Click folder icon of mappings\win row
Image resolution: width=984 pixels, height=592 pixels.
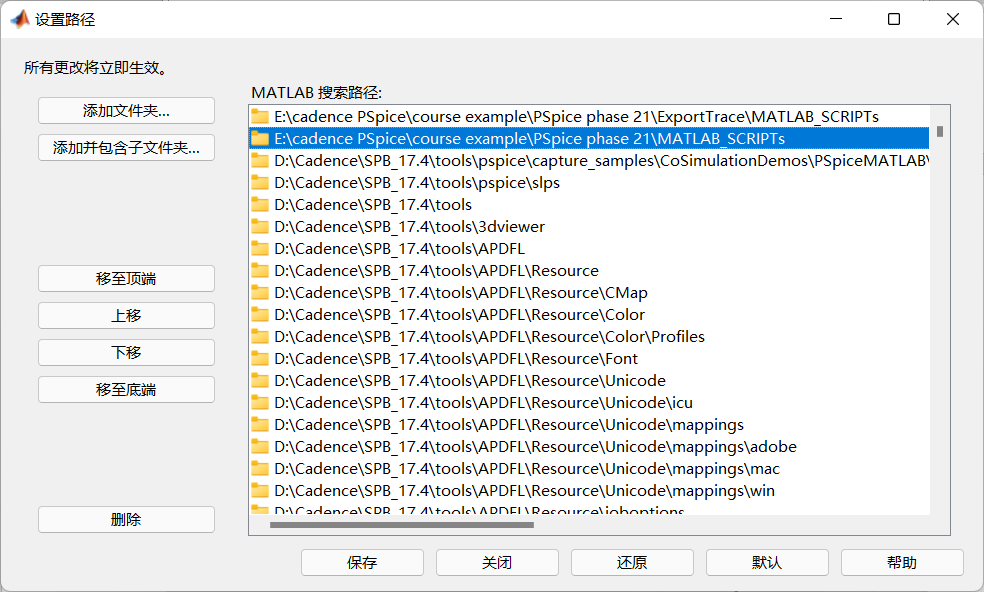coord(260,490)
